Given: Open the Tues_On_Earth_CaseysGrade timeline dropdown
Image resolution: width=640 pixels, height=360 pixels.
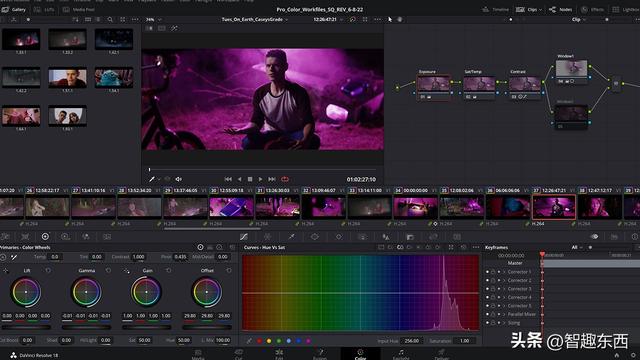Looking at the screenshot, I should tap(255, 19).
